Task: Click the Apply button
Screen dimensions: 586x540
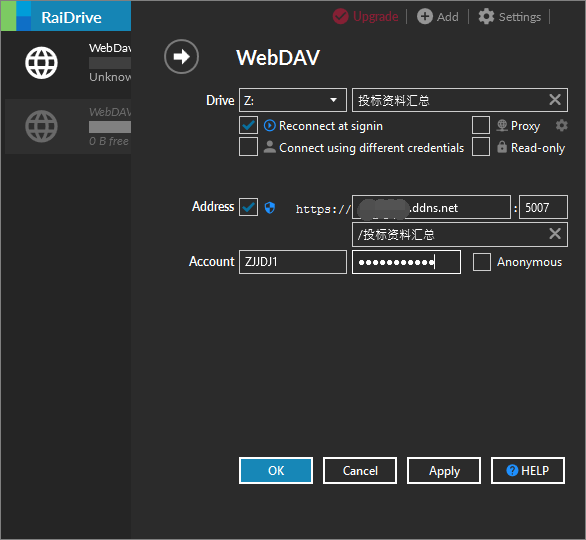Action: pos(444,470)
